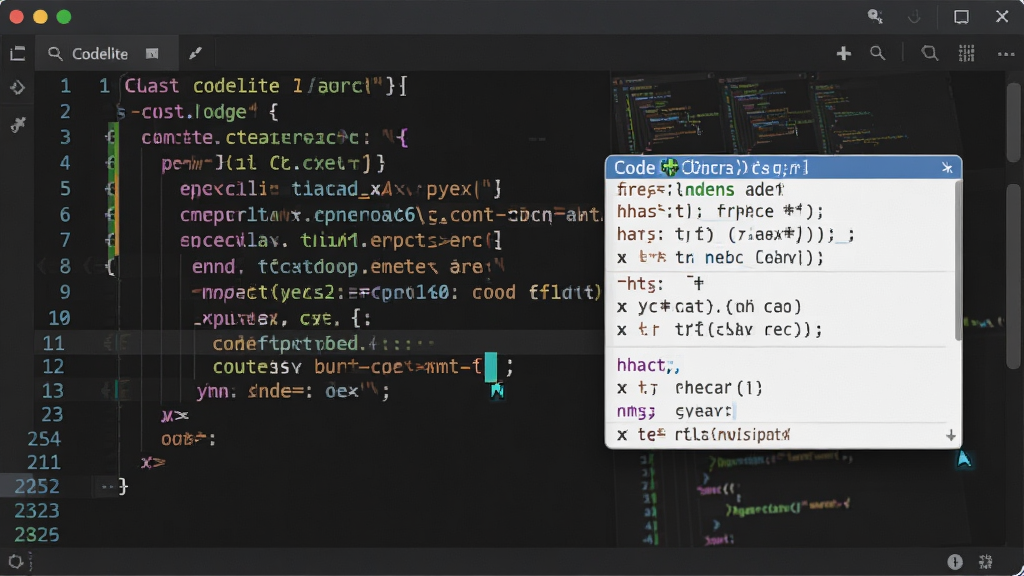Open the three-dots more options menu
1024x576 pixels.
click(1006, 54)
